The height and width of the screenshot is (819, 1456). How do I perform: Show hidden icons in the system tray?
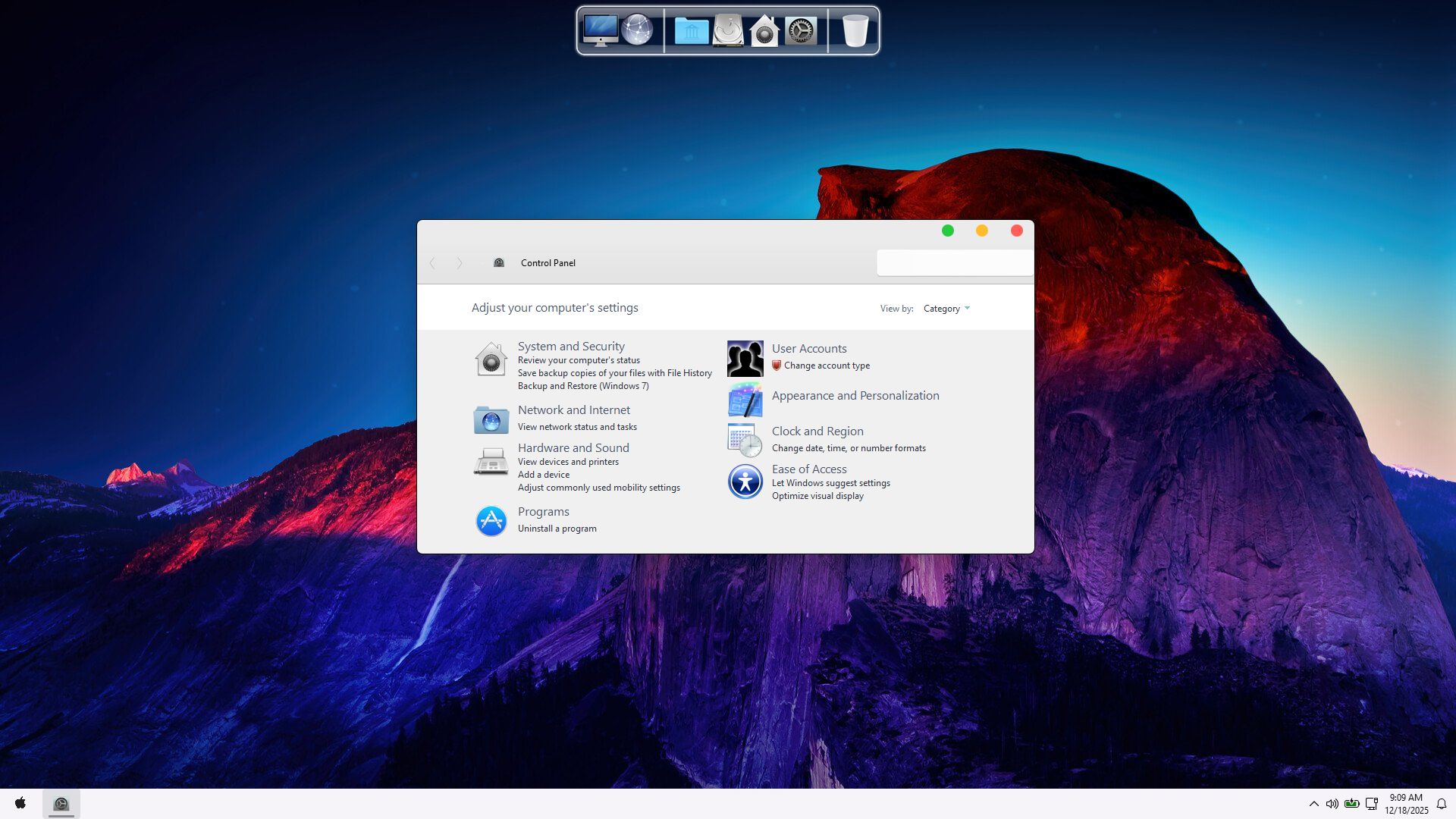point(1313,804)
